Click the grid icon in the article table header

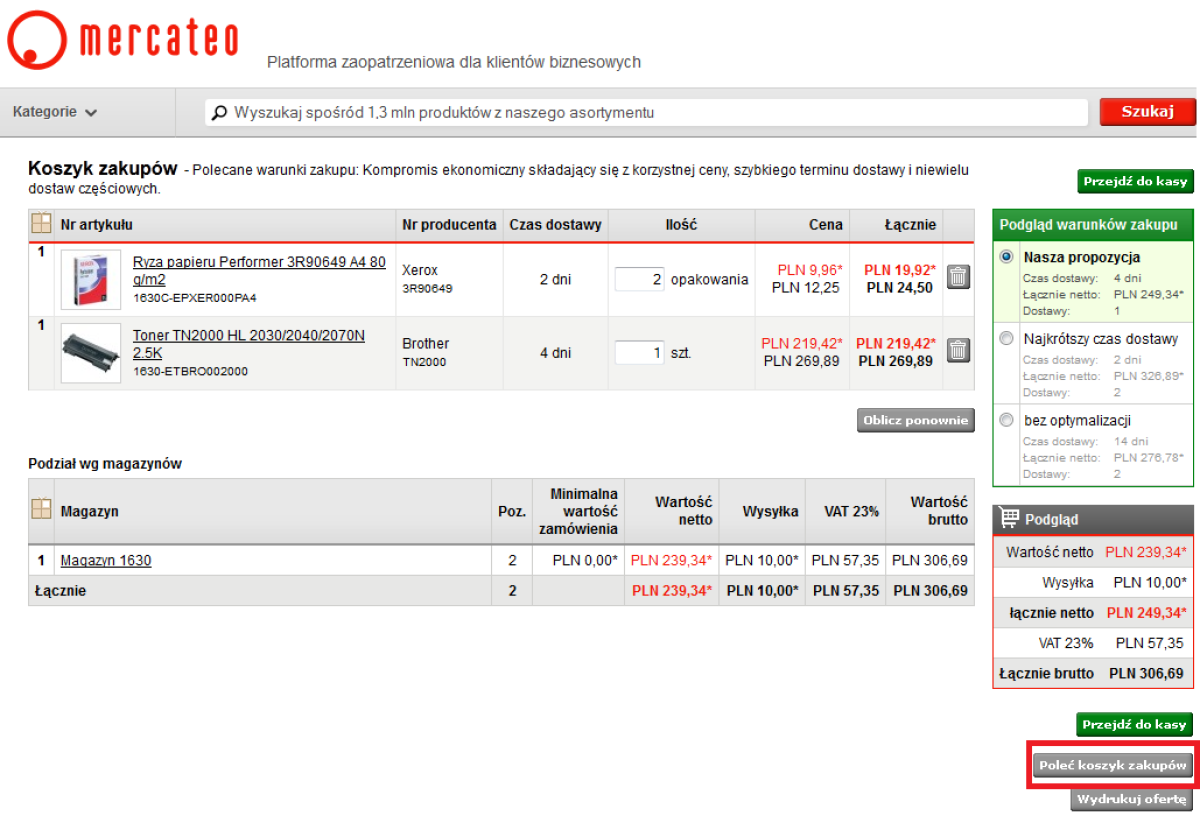pos(41,224)
